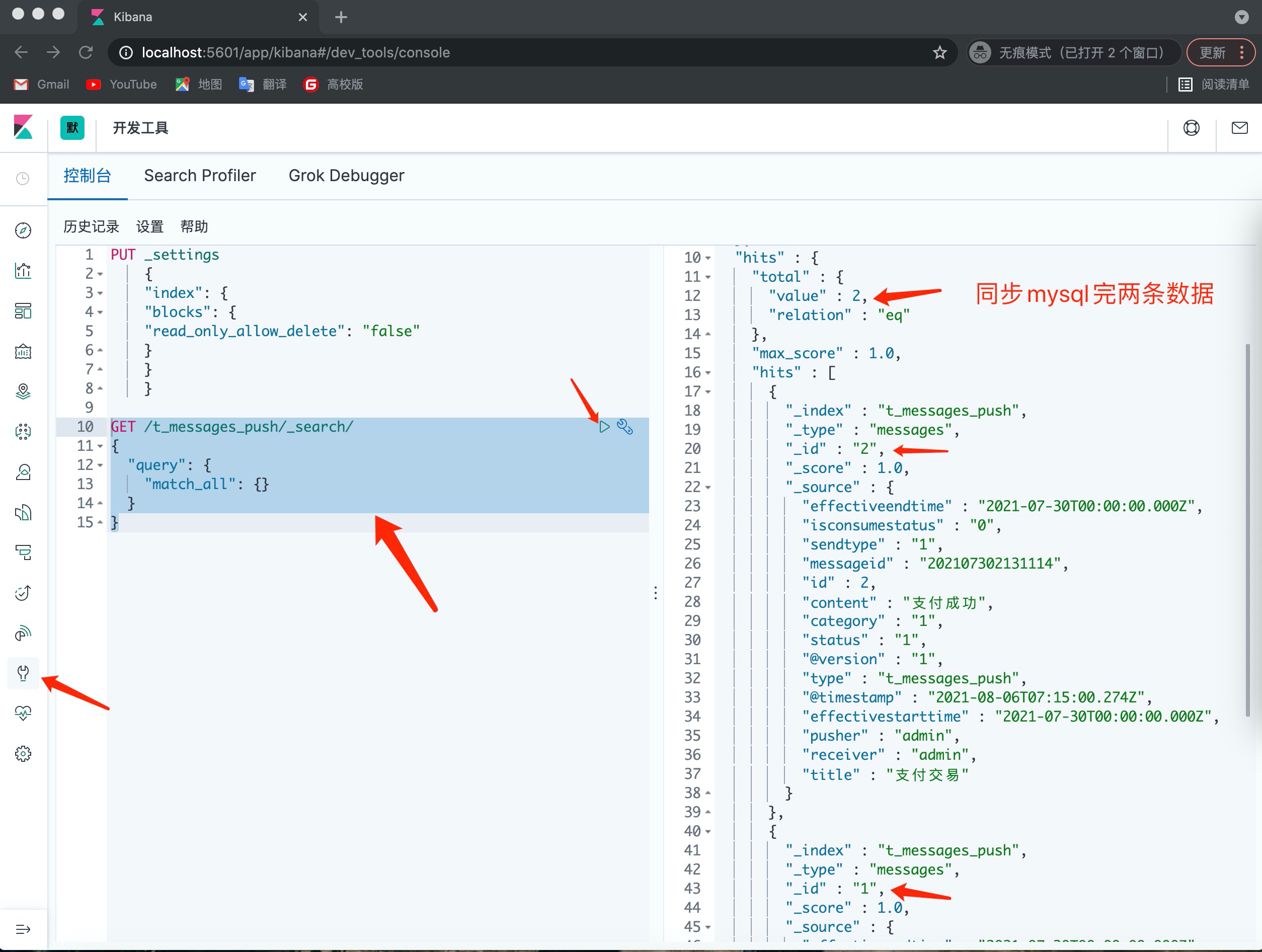Collapse "index" block at editor line 3
Viewport: 1262px width, 952px height.
(101, 293)
